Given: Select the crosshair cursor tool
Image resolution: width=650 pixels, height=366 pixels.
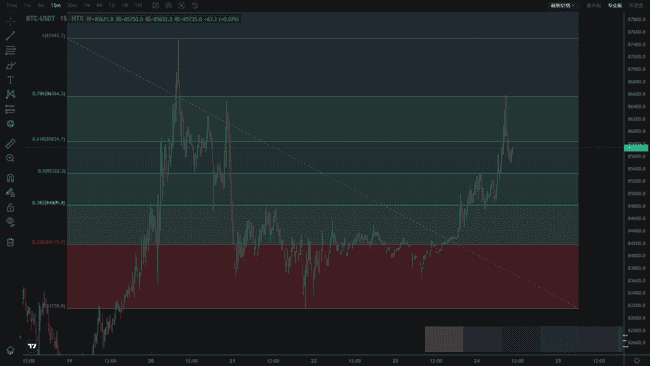Looking at the screenshot, I should 10,21.
